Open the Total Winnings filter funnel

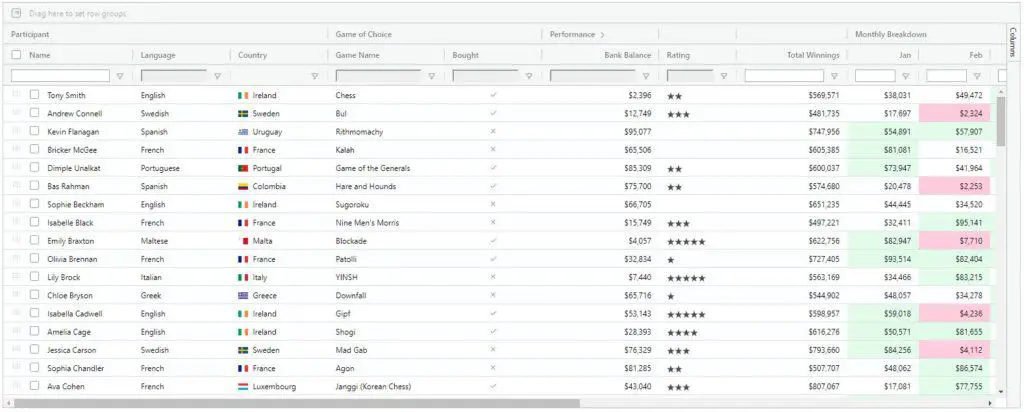[x=834, y=76]
